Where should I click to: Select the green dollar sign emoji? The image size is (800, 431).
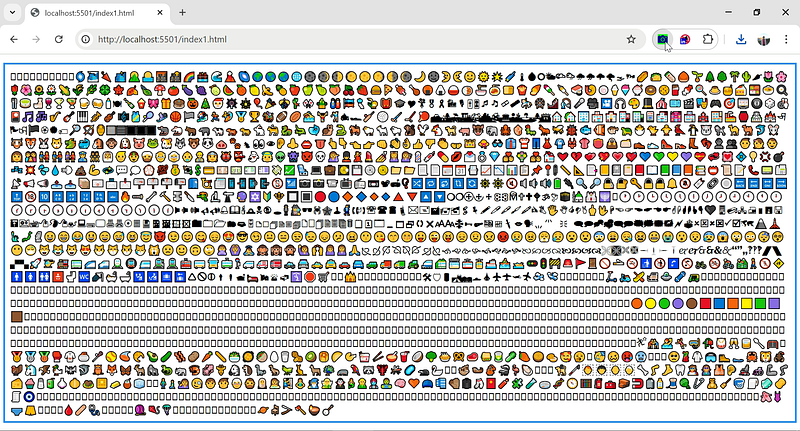[198, 170]
